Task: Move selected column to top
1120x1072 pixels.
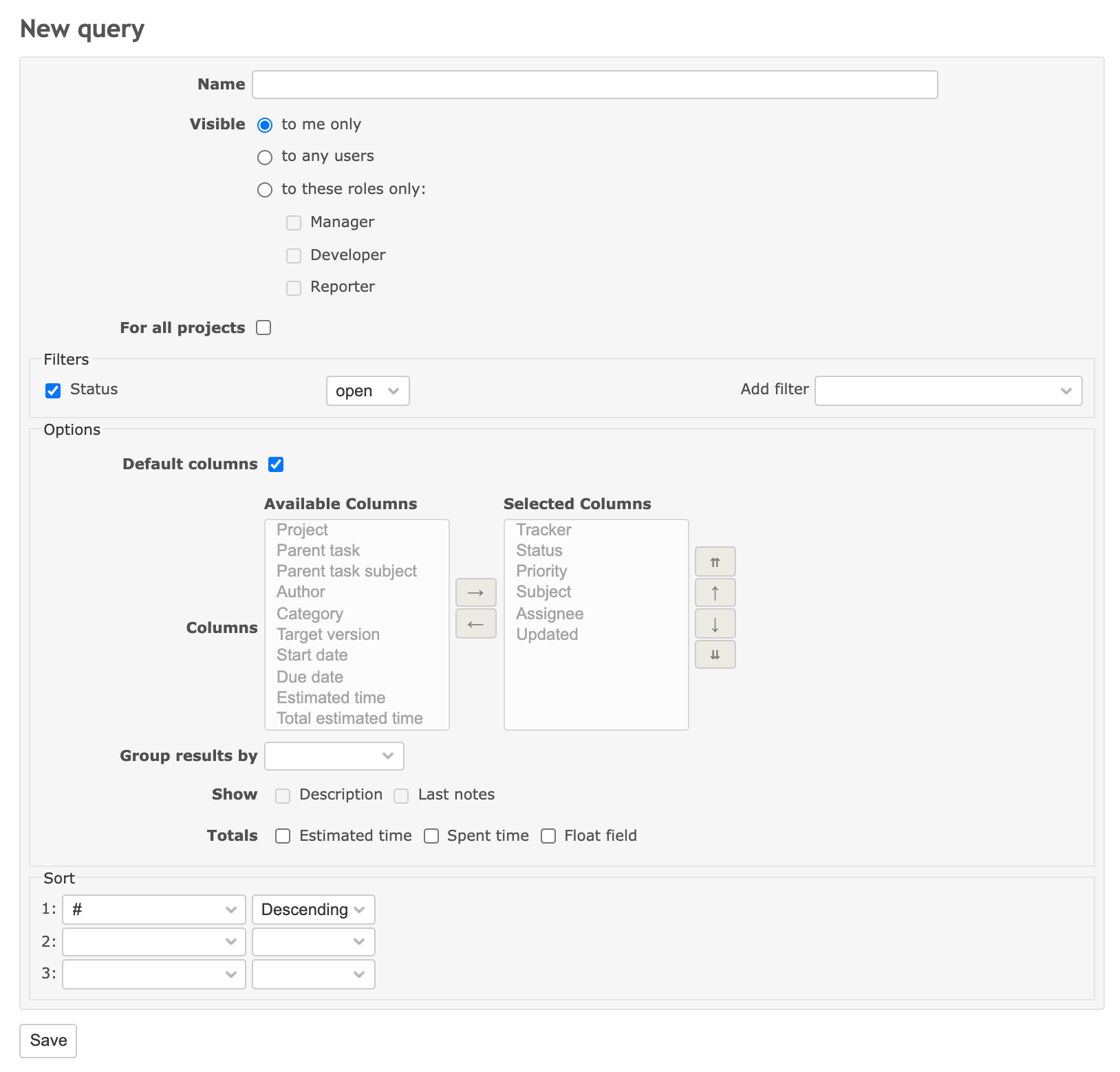Action: pyautogui.click(x=715, y=562)
